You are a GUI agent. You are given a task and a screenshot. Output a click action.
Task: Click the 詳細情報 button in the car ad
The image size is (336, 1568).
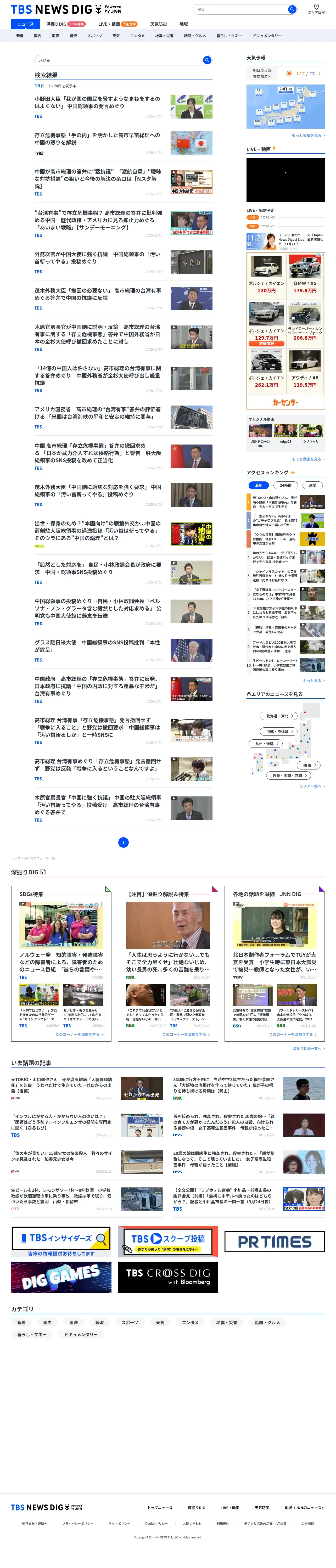[267, 344]
